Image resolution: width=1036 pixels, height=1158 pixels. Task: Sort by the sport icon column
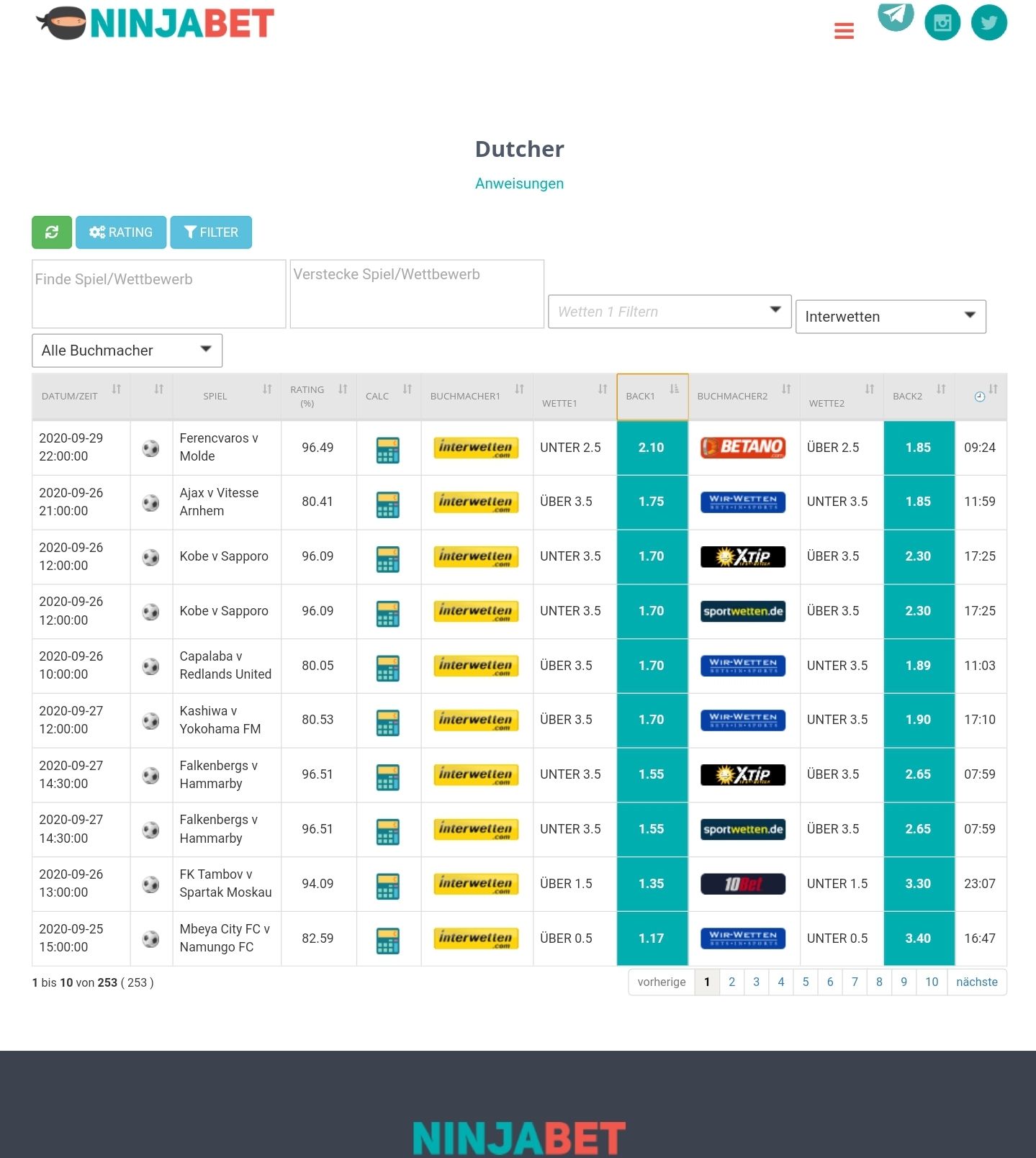152,396
